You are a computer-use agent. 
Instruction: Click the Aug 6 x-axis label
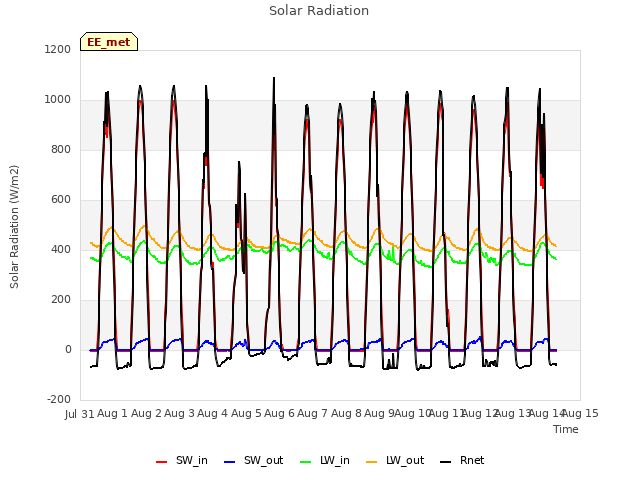click(280, 413)
